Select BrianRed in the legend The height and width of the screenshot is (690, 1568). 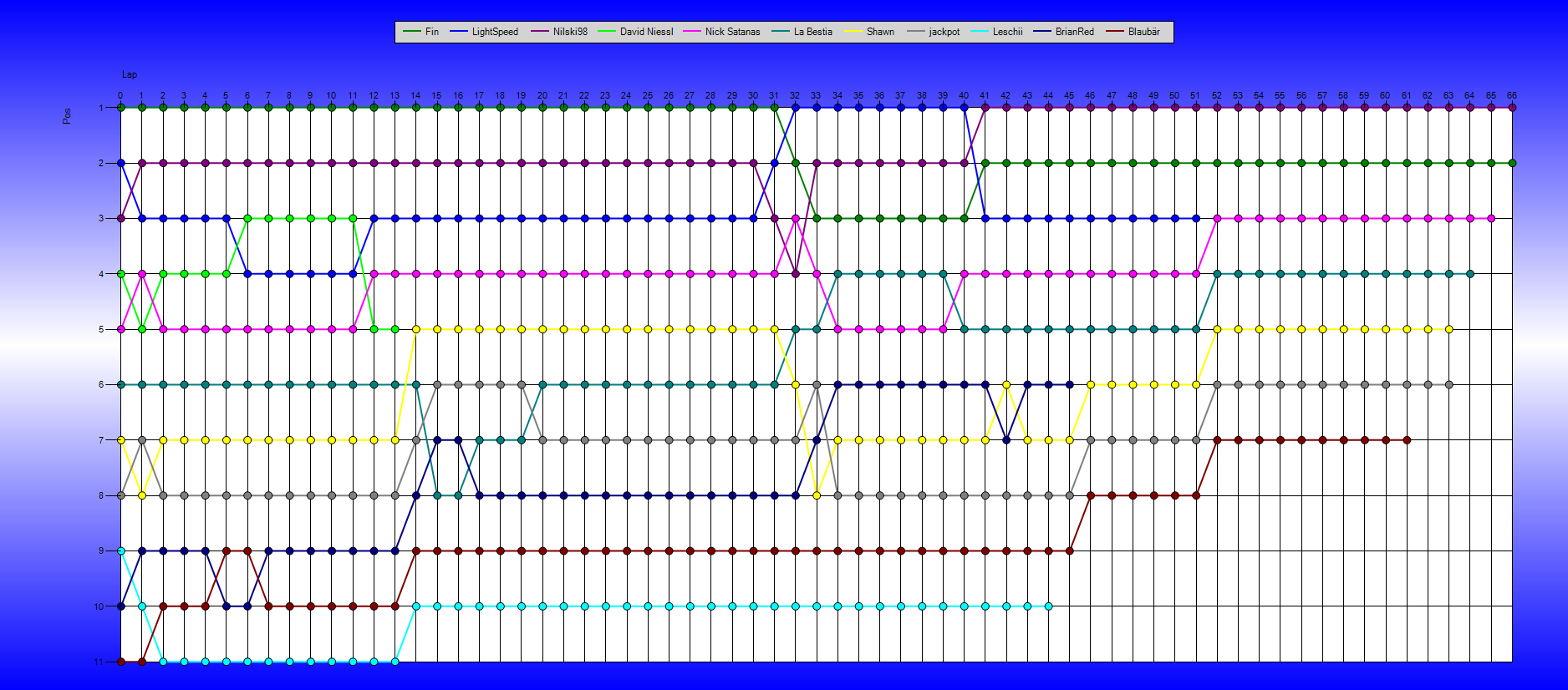(1063, 32)
